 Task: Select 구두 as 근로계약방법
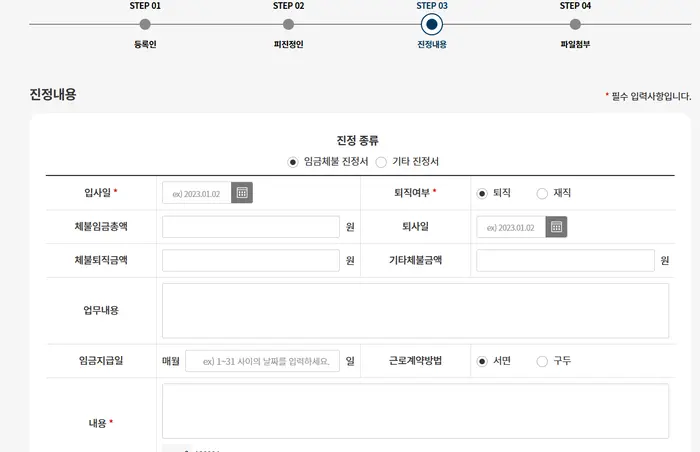click(542, 361)
